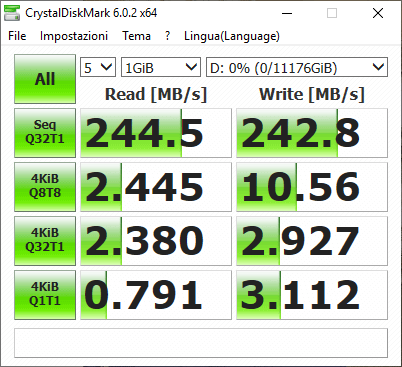Click the 4KiB Q1T1 read result 0.791
The image size is (402, 367).
click(x=156, y=295)
